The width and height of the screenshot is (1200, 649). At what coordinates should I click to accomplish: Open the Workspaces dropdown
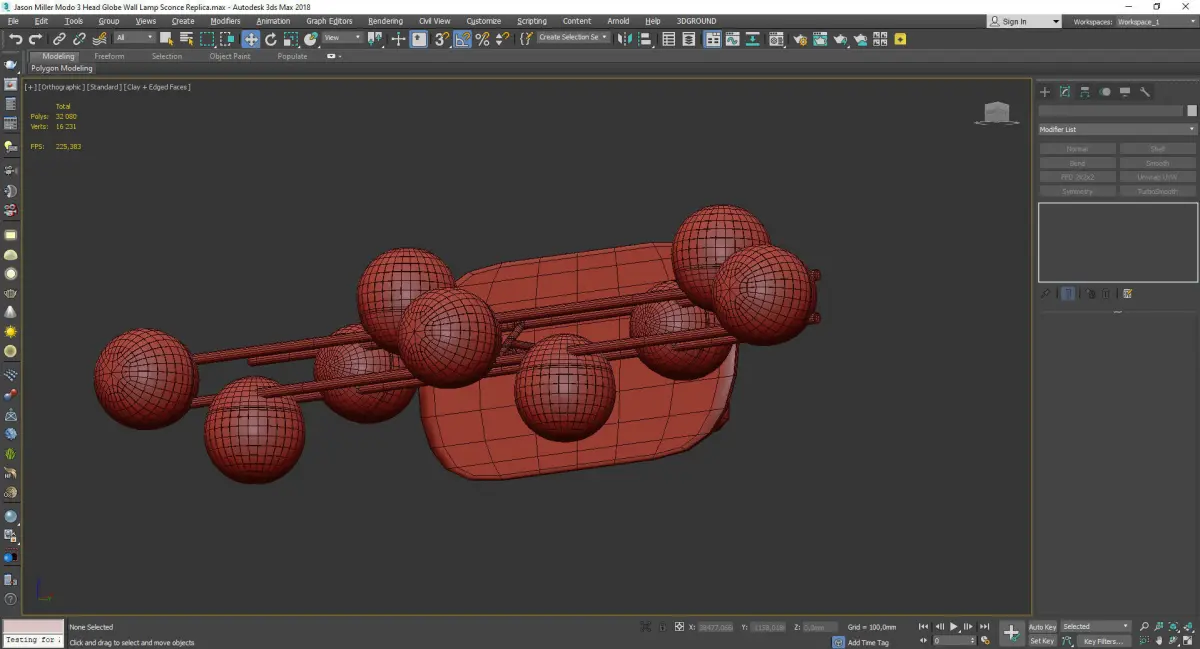[1153, 21]
